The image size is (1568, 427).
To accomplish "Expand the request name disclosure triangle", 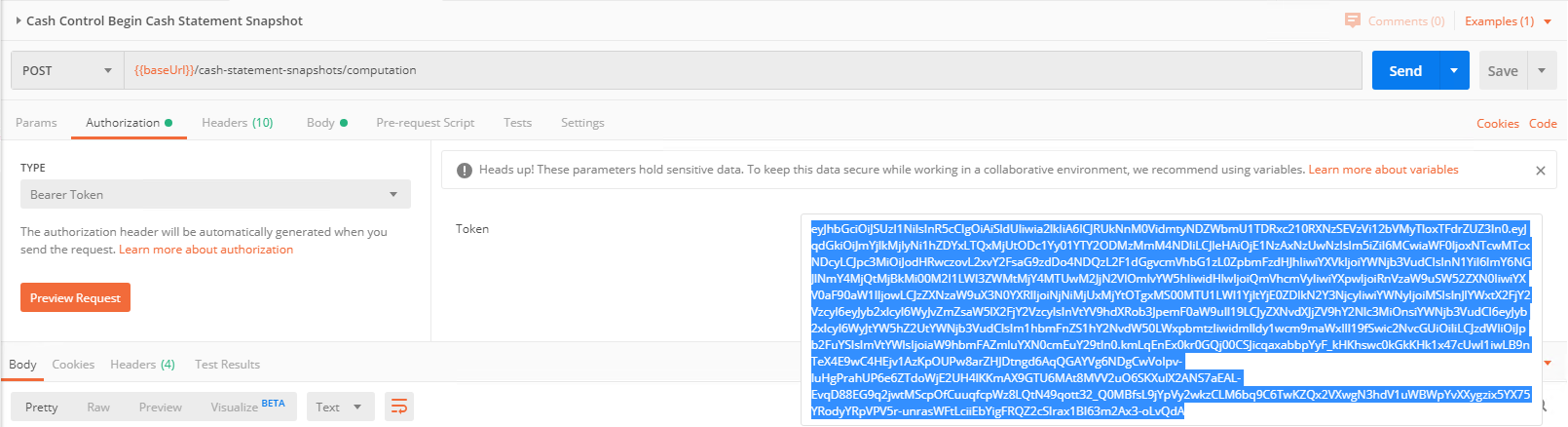I will click(19, 20).
